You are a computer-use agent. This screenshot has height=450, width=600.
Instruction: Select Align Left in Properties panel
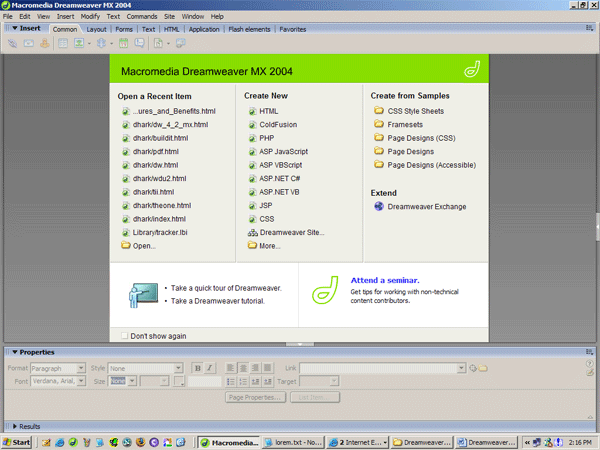(x=230, y=368)
